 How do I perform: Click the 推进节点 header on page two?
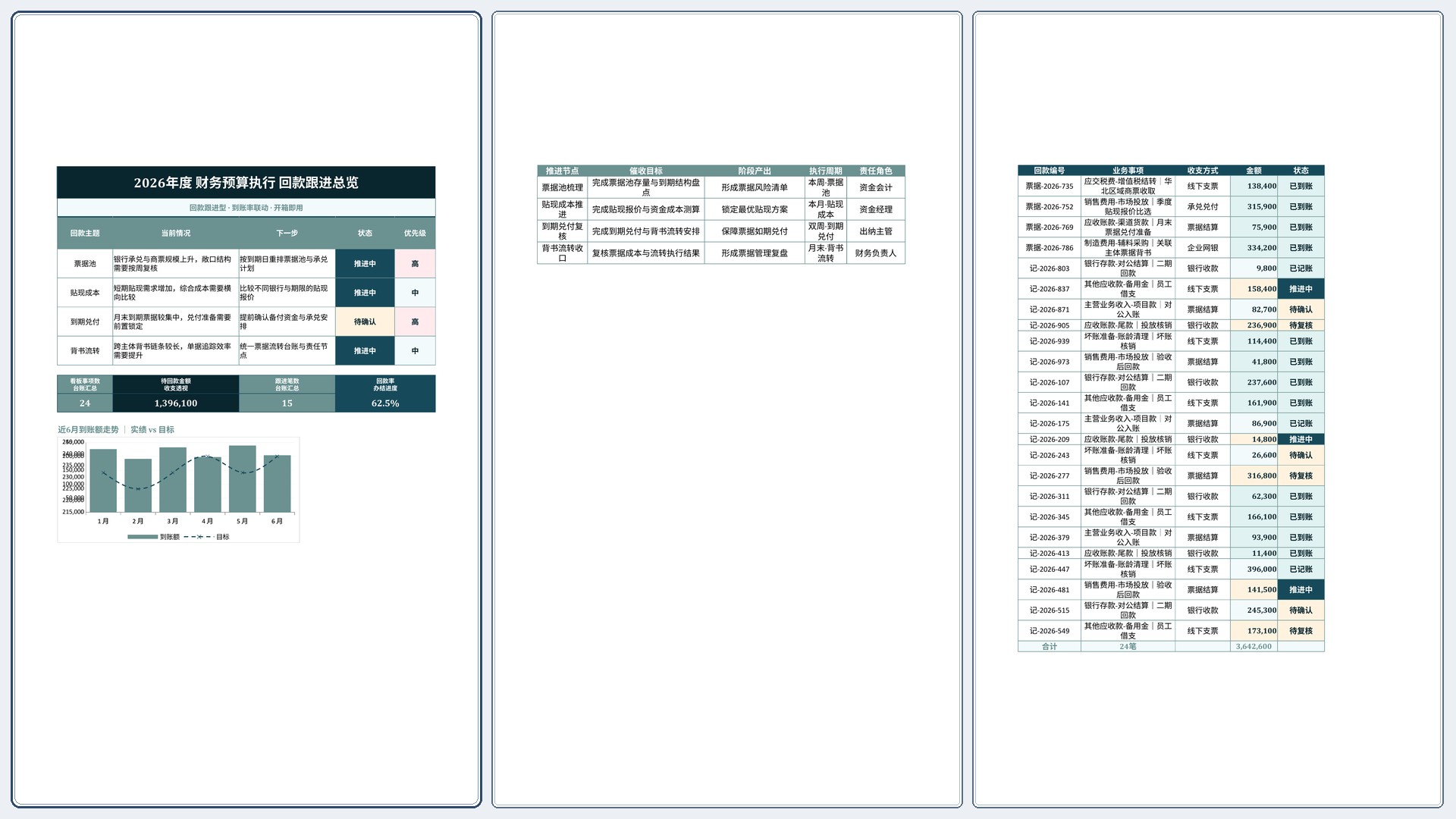[x=562, y=171]
